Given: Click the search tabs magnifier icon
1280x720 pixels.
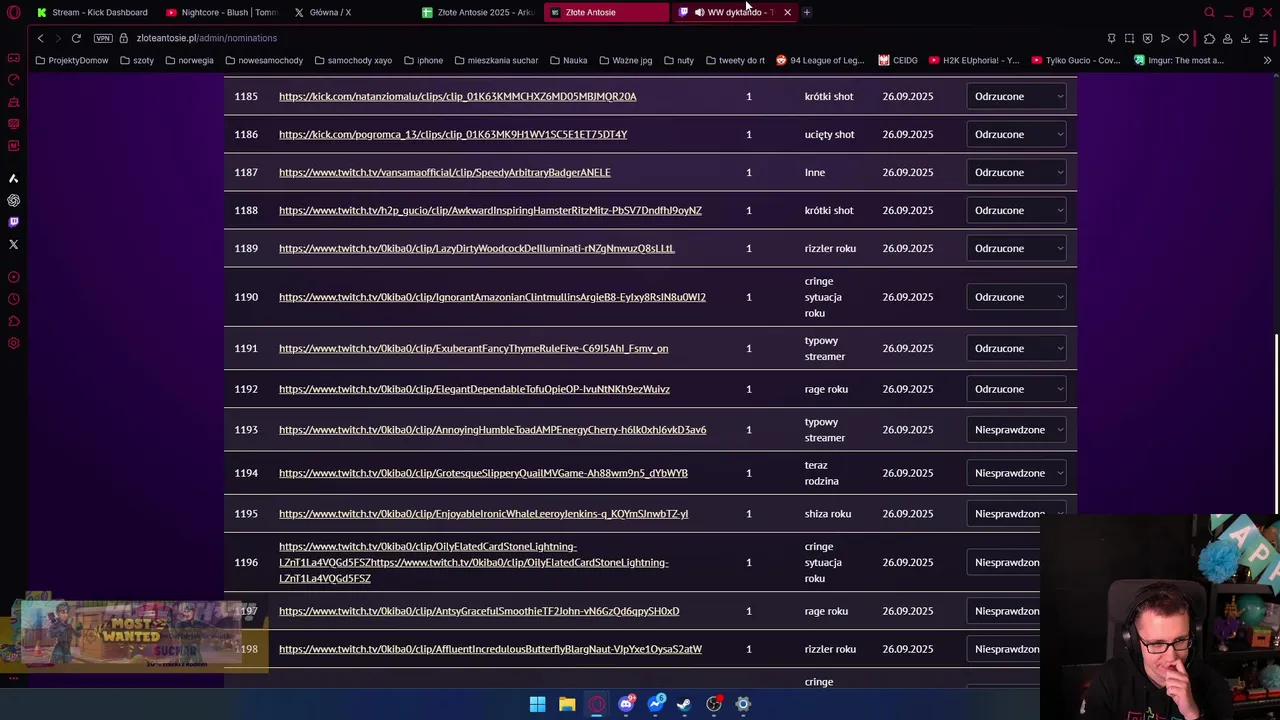Looking at the screenshot, I should click(1209, 12).
